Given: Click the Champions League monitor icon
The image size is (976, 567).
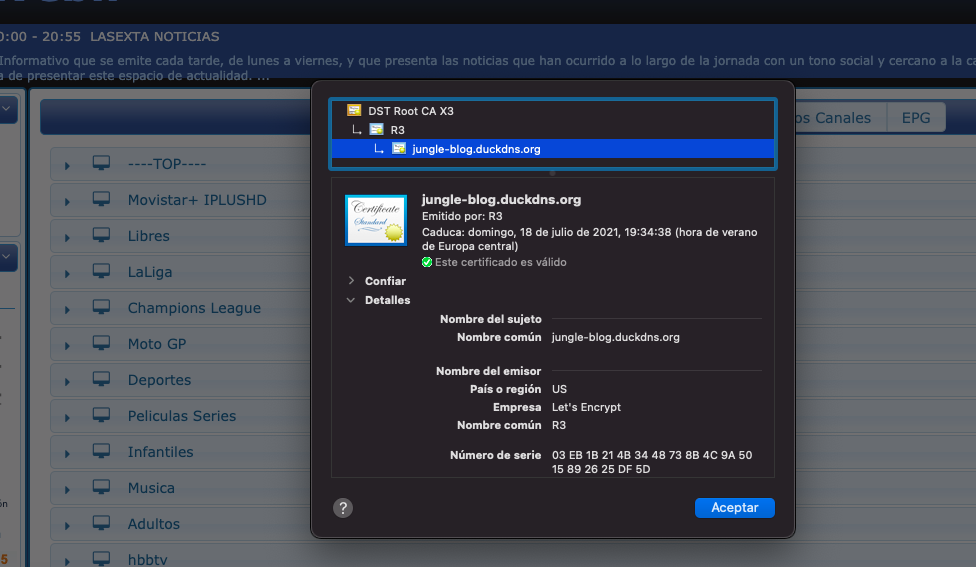Looking at the screenshot, I should pos(101,307).
